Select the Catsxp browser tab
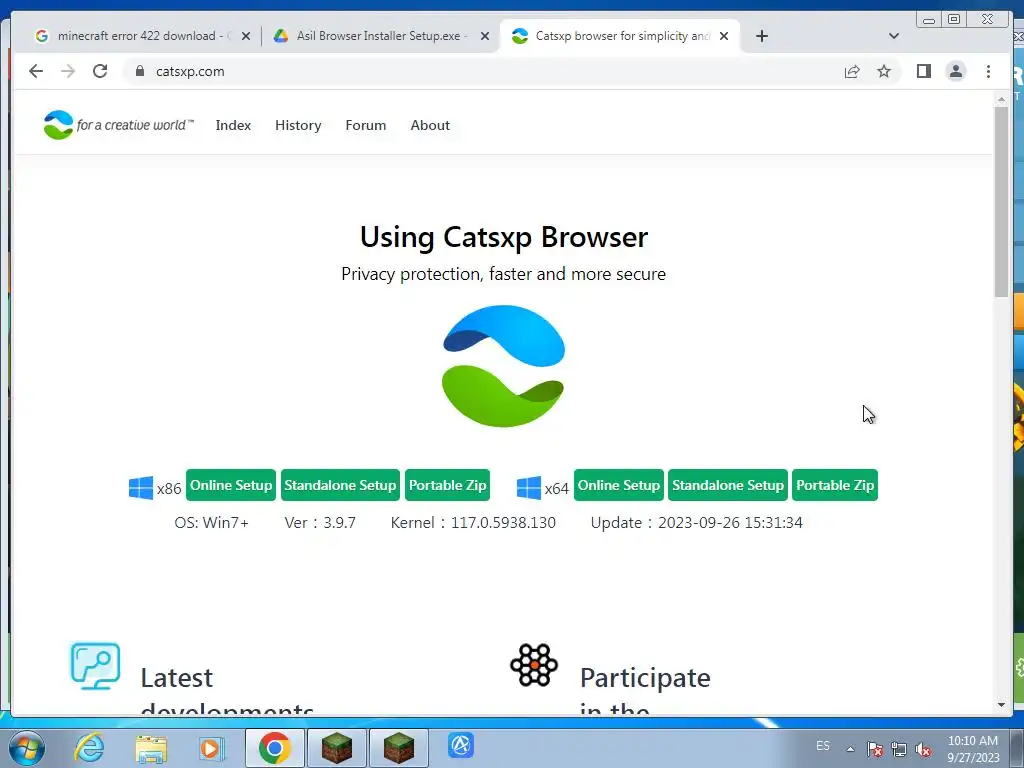This screenshot has height=768, width=1024. tap(620, 36)
